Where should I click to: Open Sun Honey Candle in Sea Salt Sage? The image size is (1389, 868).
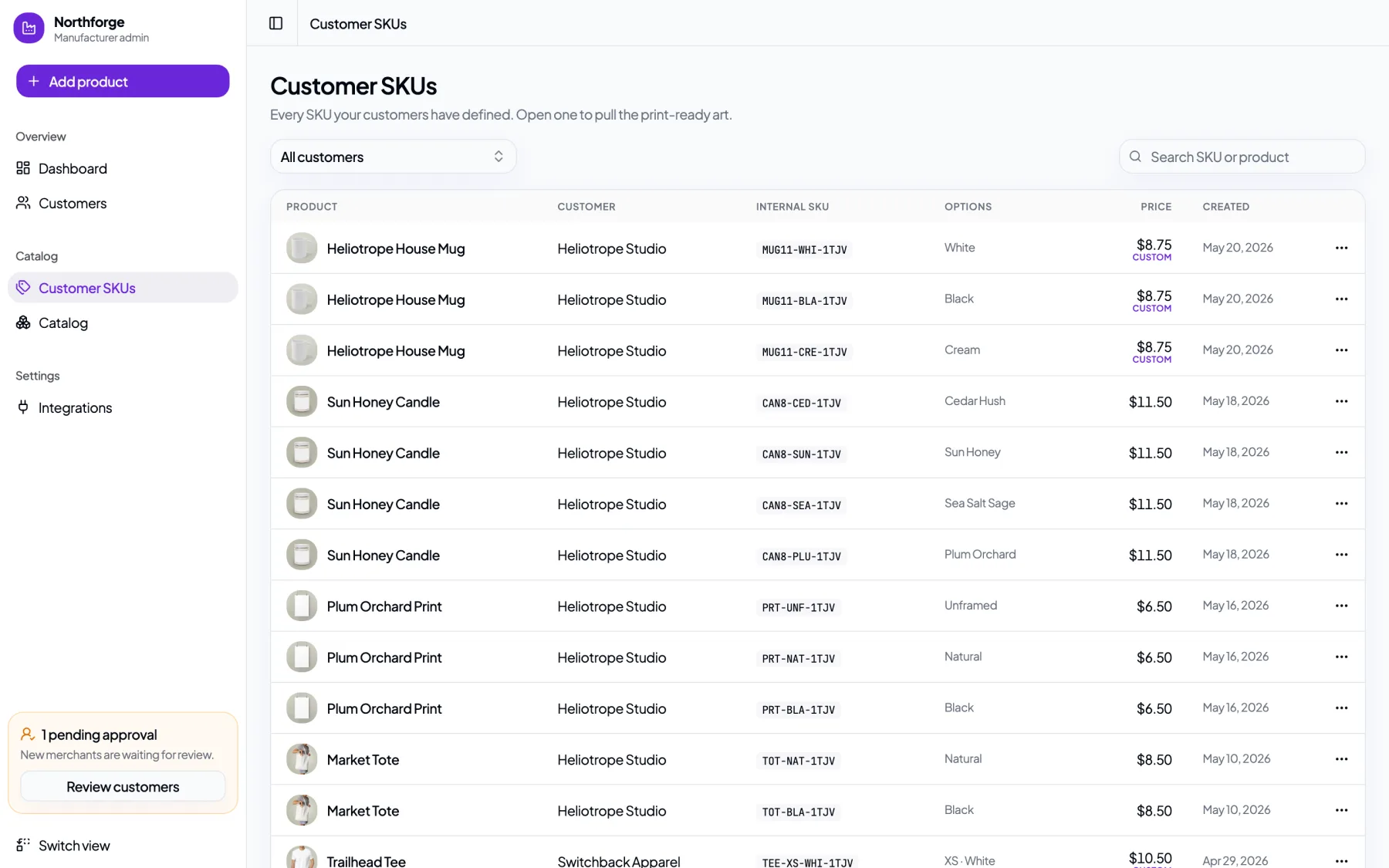383,504
